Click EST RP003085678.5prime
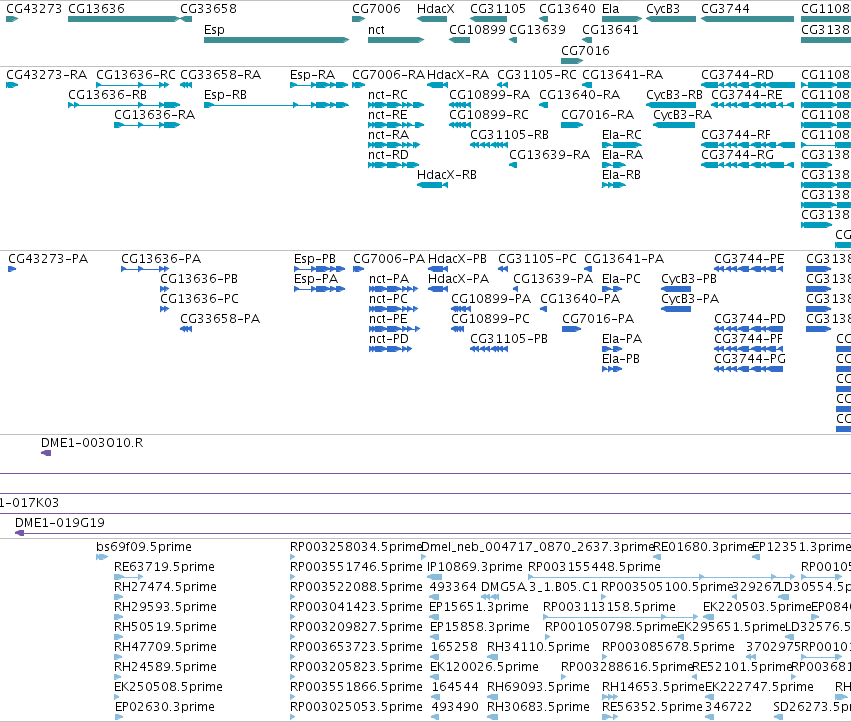 605,657
